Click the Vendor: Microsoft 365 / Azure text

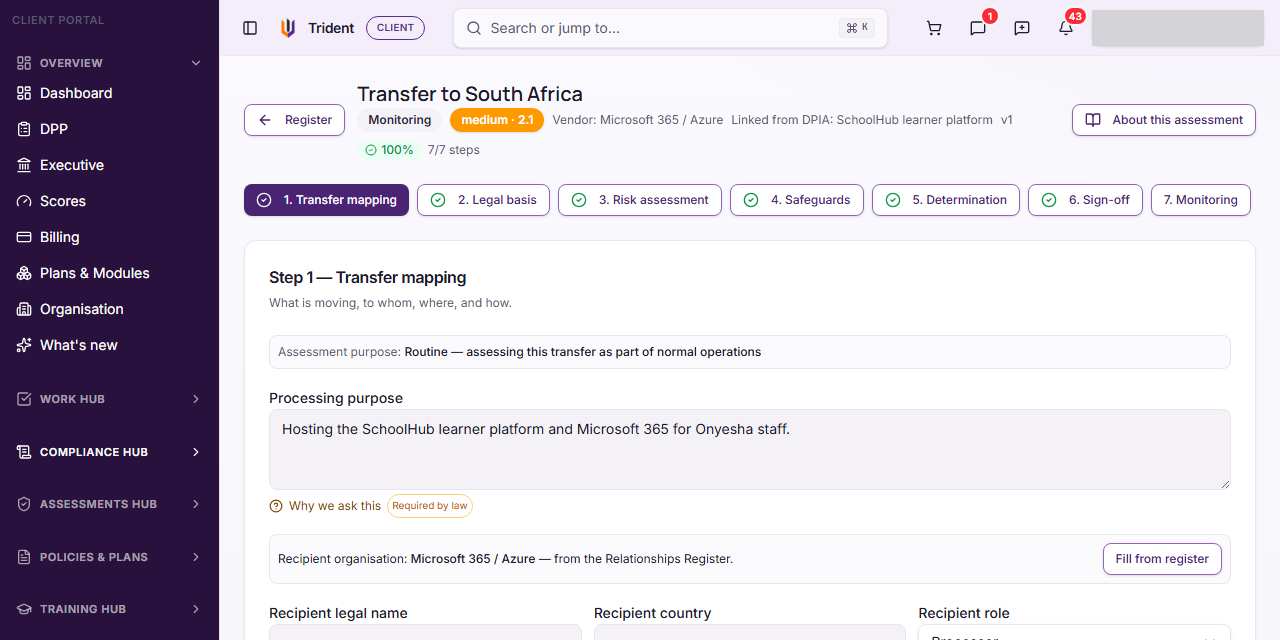pos(638,120)
